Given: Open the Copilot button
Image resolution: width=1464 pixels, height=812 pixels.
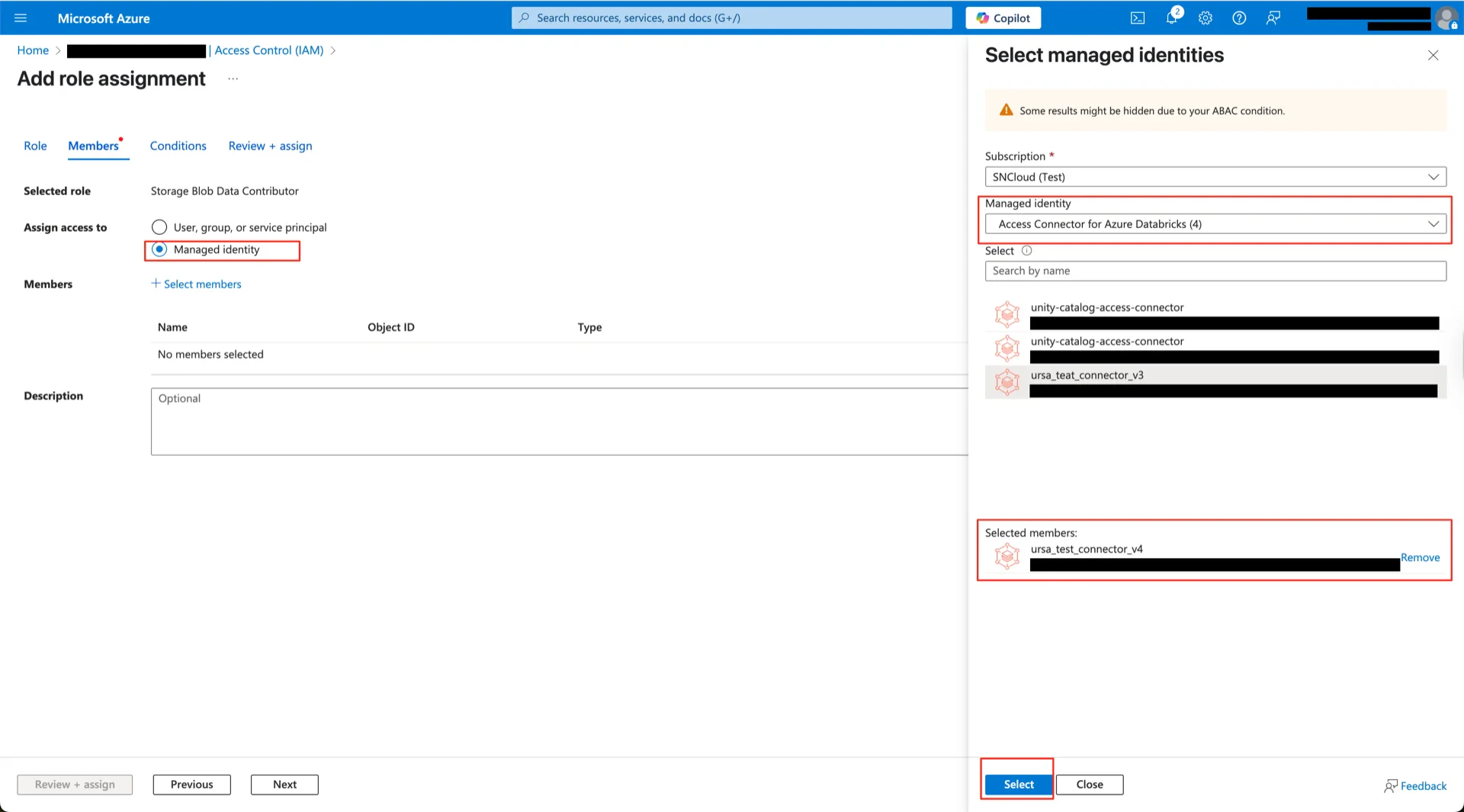Looking at the screenshot, I should click(x=1003, y=18).
